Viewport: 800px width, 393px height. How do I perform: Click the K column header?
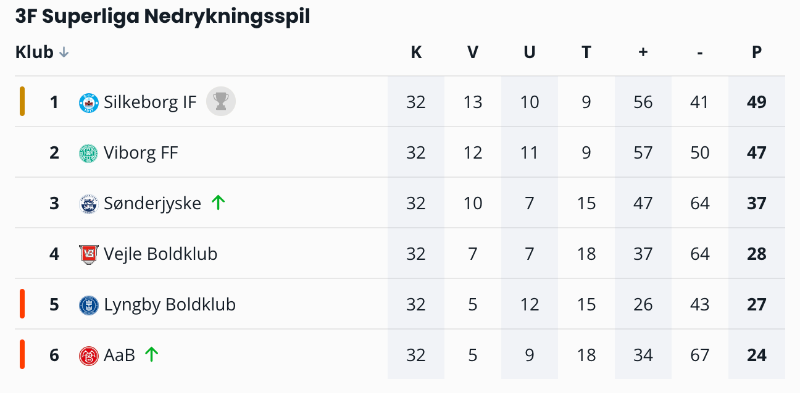(x=416, y=52)
